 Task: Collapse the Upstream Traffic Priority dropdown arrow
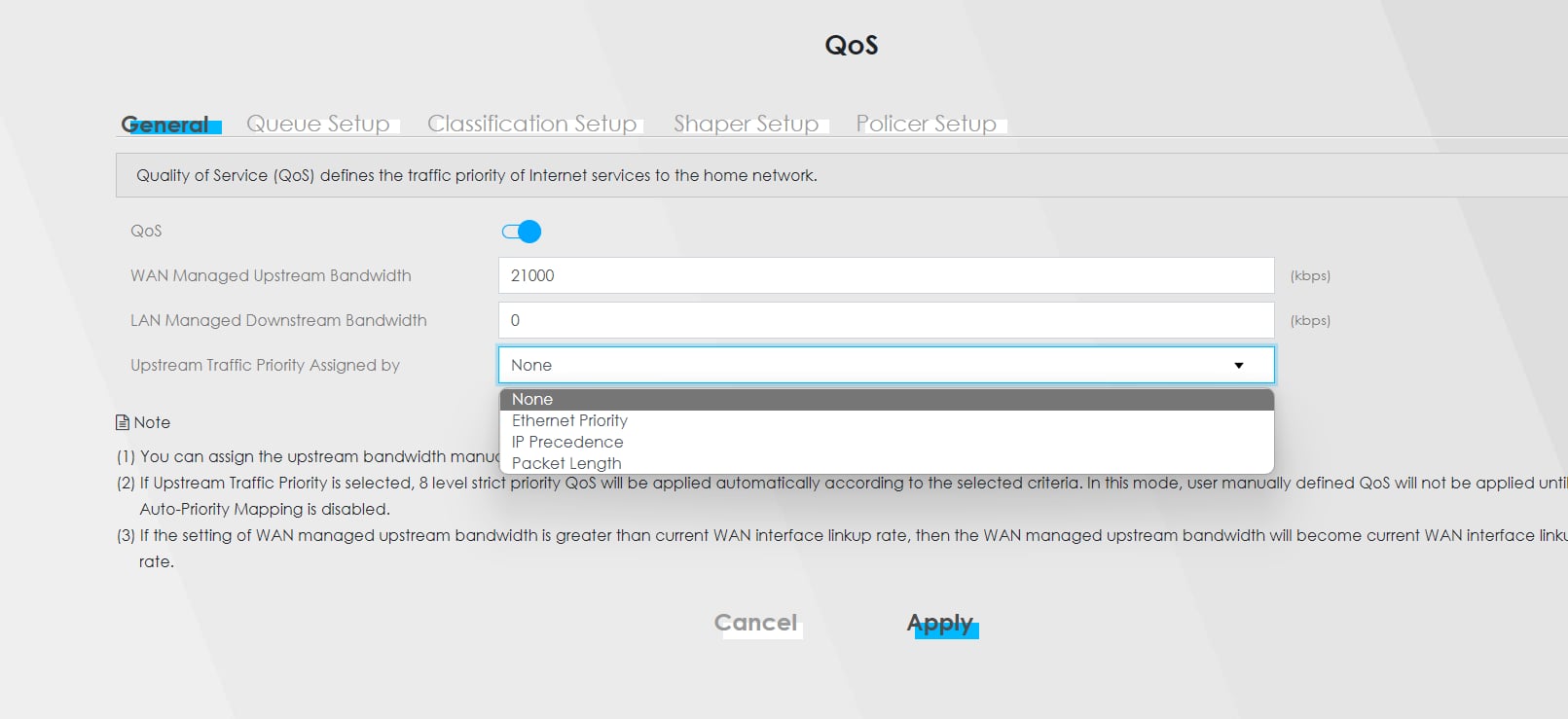tap(1239, 366)
